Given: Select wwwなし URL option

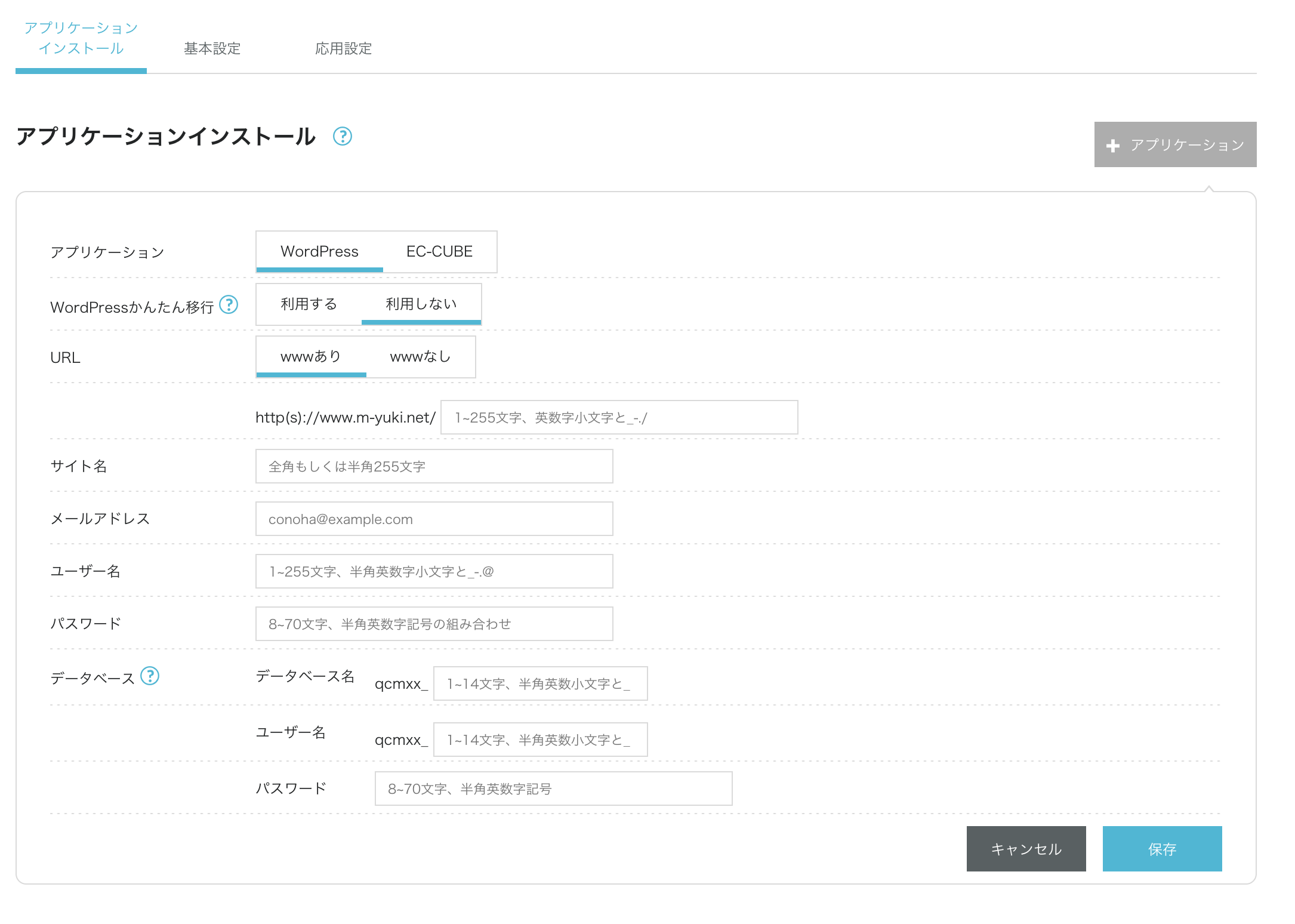Looking at the screenshot, I should [x=421, y=356].
